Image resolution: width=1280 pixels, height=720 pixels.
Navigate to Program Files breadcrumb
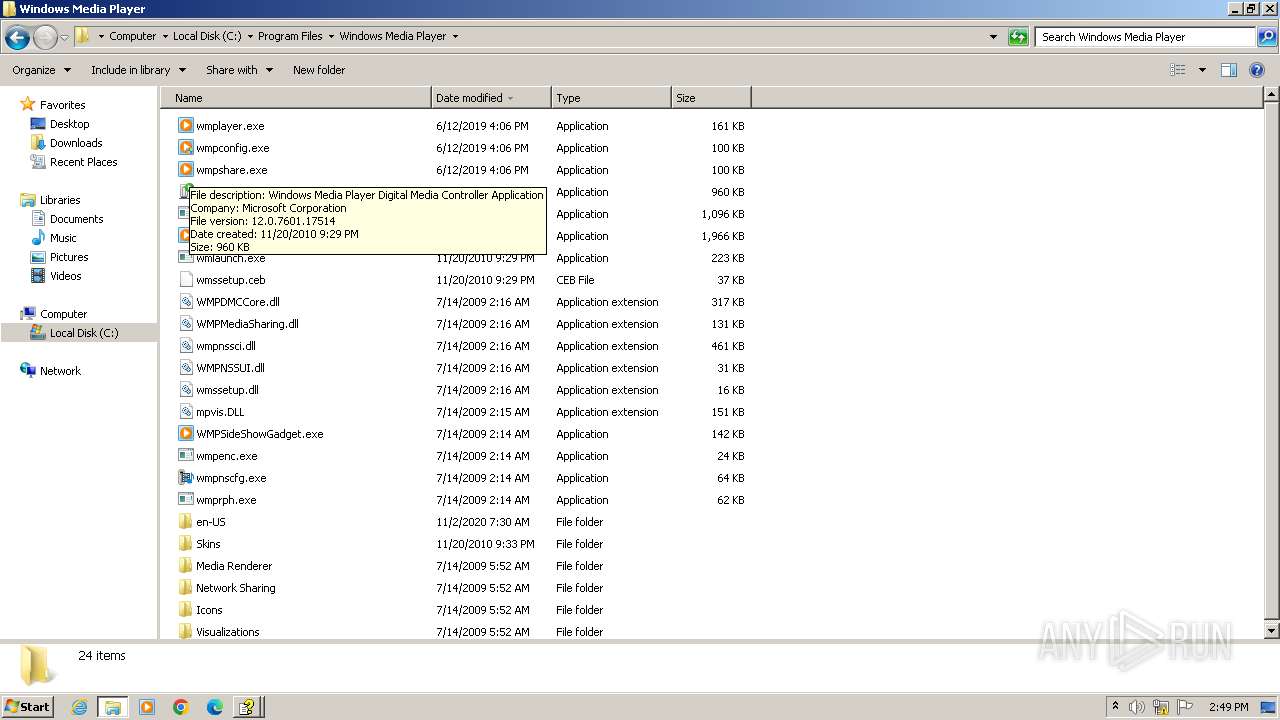click(290, 36)
